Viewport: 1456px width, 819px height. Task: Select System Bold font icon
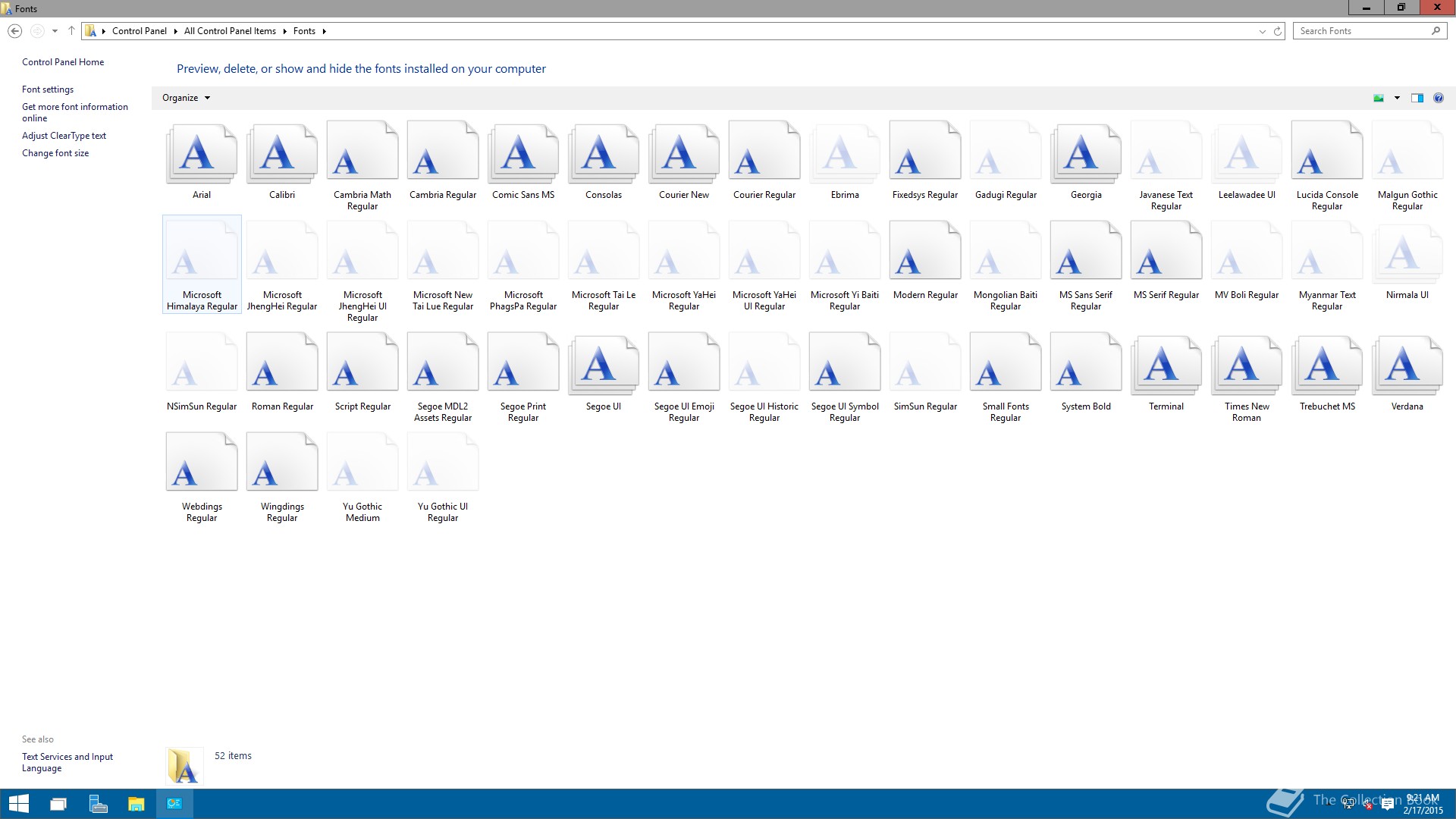(1086, 362)
